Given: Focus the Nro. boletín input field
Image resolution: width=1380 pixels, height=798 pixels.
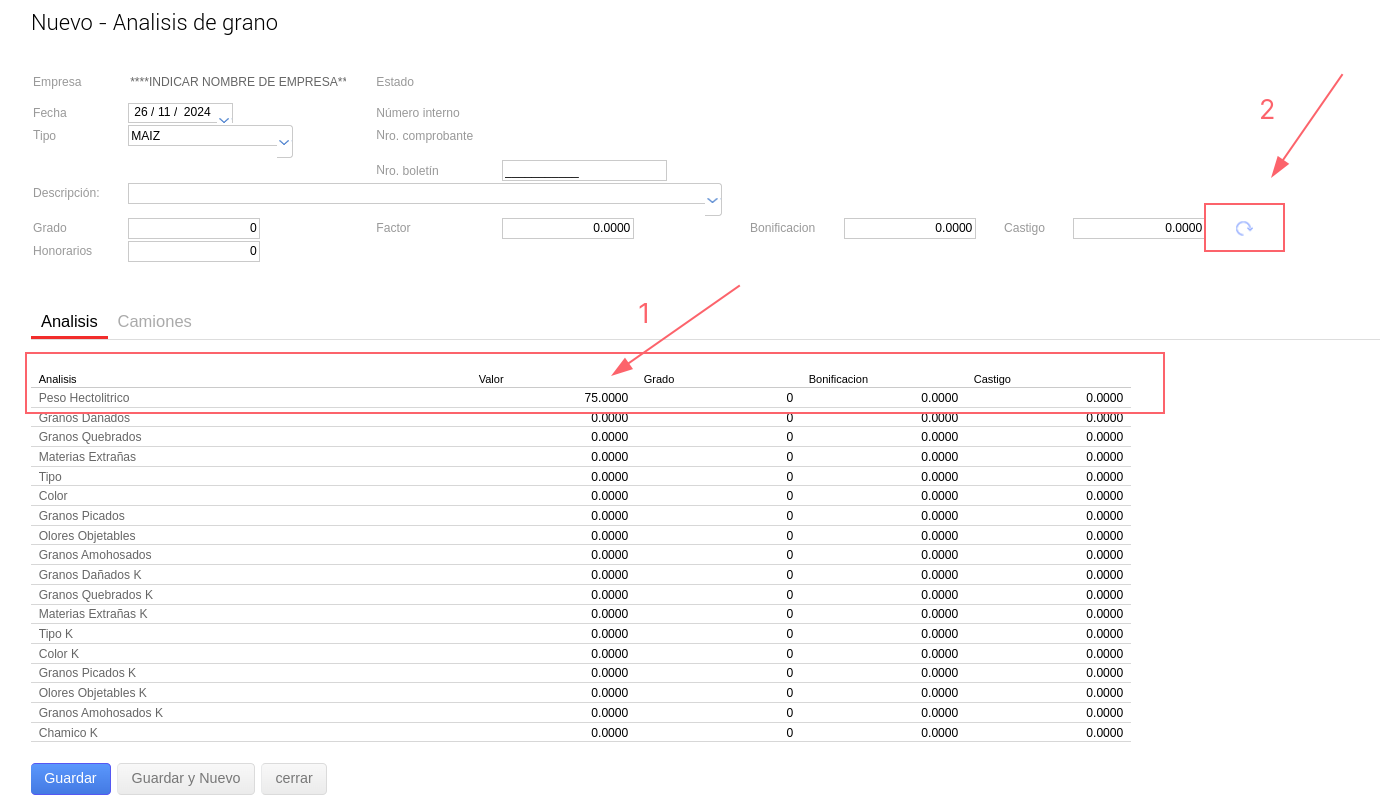Looking at the screenshot, I should pos(584,171).
